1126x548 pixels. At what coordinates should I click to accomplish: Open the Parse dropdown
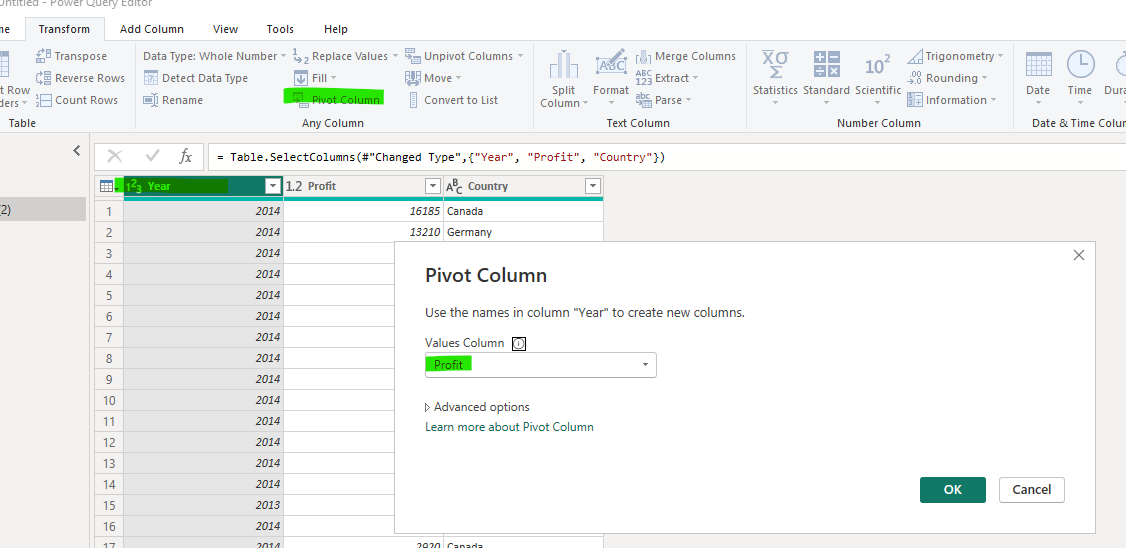pyautogui.click(x=663, y=100)
